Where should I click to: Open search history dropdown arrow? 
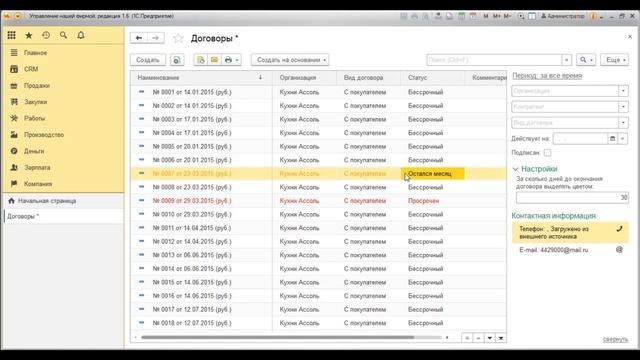coord(567,60)
